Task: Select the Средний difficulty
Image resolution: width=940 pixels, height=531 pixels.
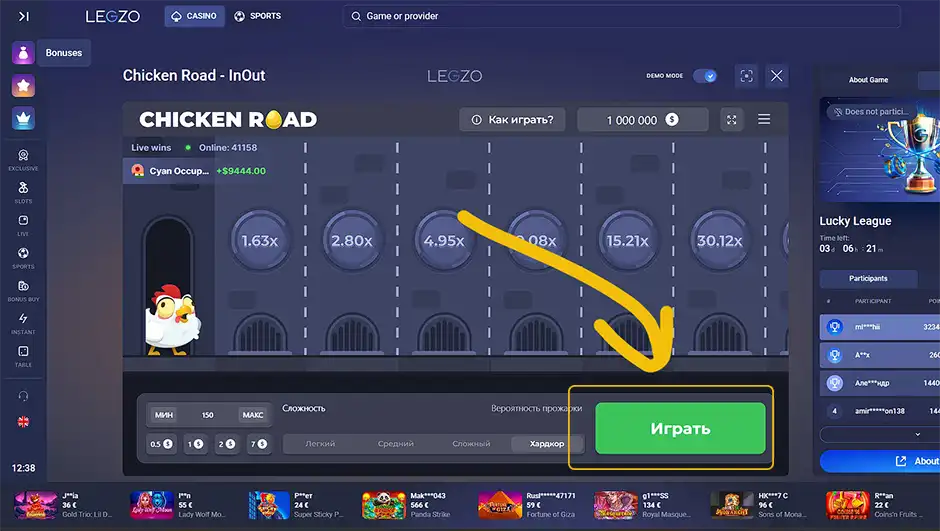Action: pos(396,444)
